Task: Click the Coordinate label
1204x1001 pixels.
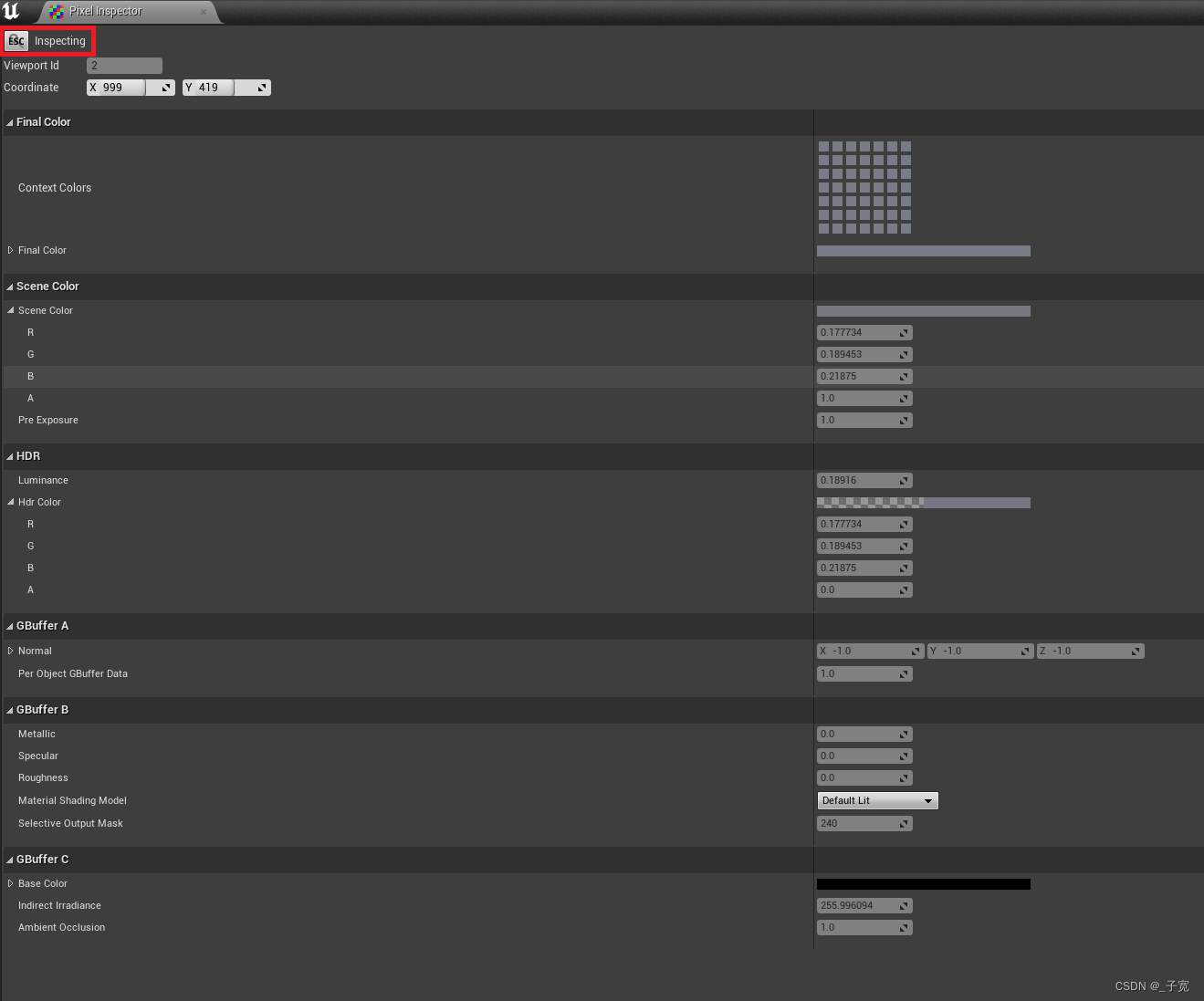Action: tap(31, 88)
